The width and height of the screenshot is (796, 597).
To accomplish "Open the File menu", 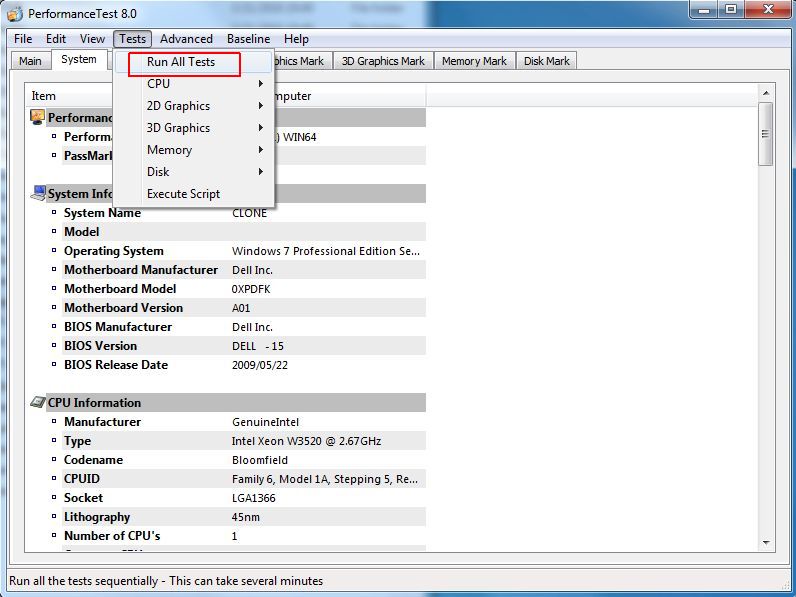I will (x=23, y=39).
